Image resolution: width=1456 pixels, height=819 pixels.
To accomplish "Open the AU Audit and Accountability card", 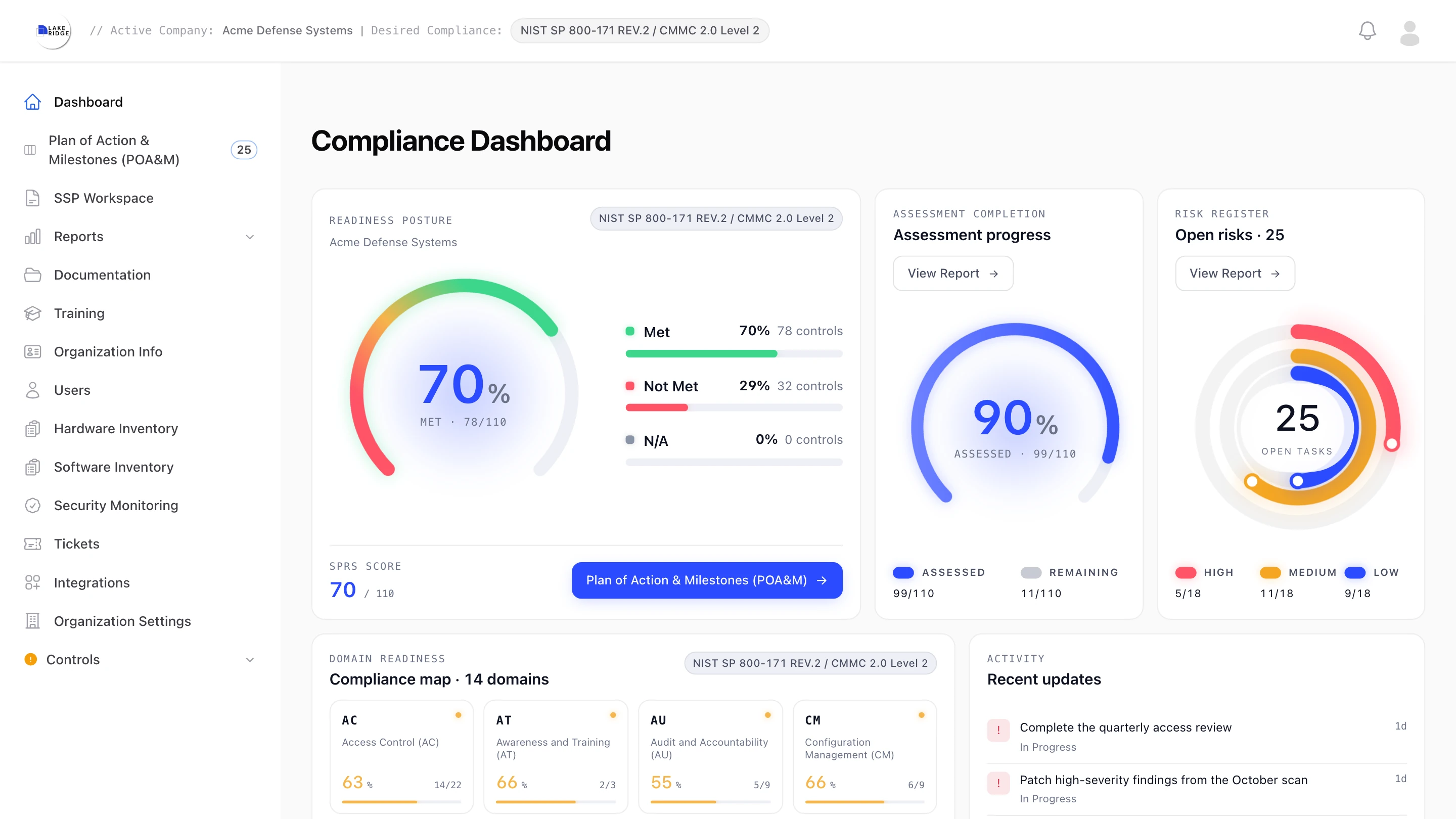I will click(710, 756).
